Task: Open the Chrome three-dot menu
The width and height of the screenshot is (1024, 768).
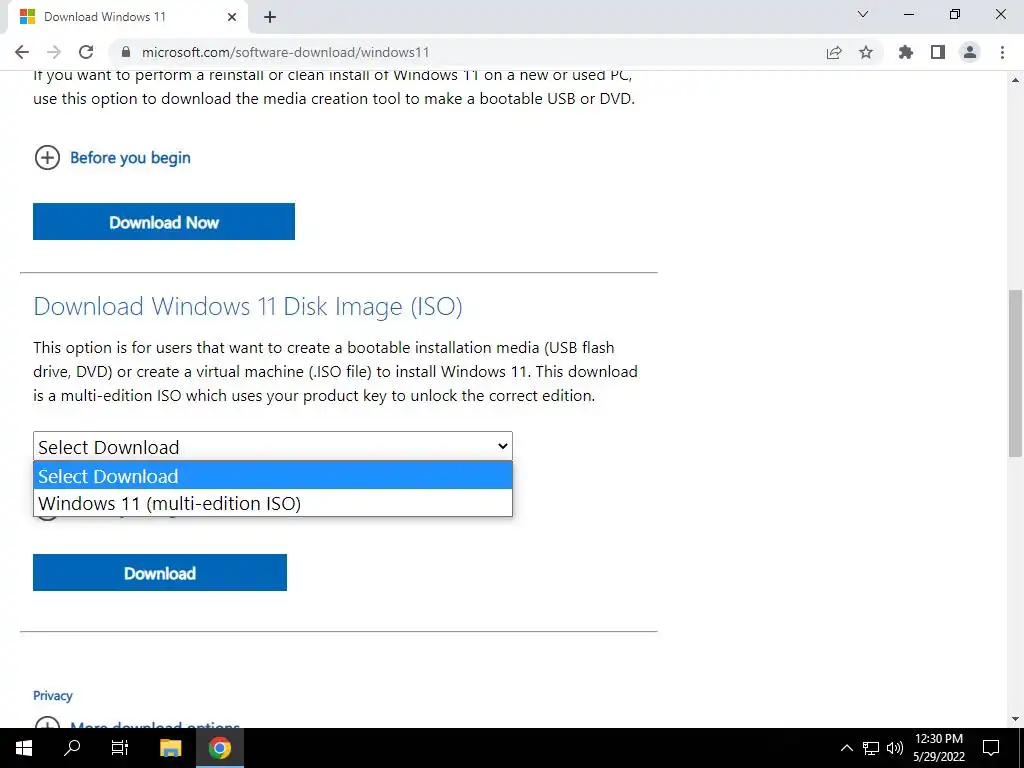Action: [x=1002, y=52]
